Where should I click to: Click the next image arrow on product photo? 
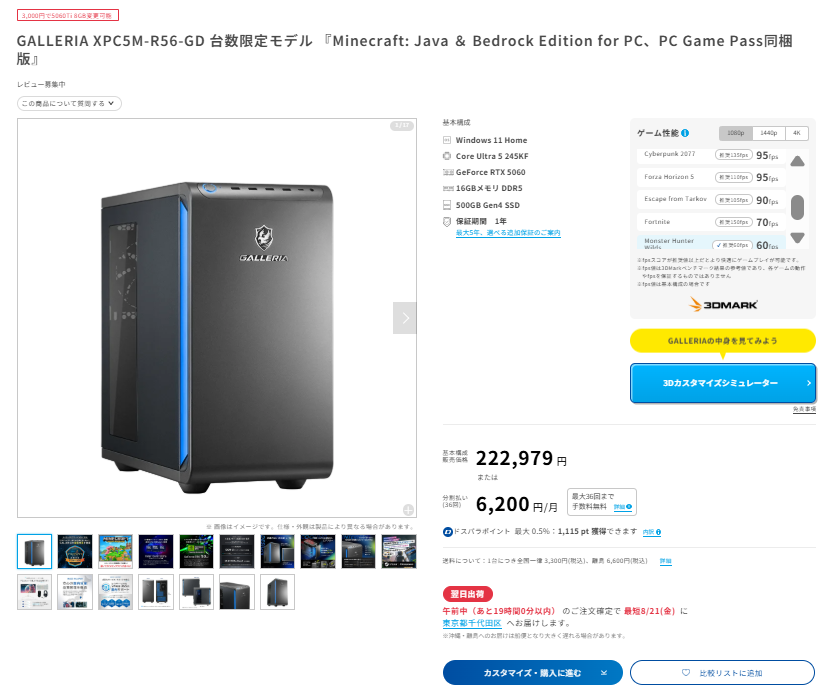(x=405, y=318)
